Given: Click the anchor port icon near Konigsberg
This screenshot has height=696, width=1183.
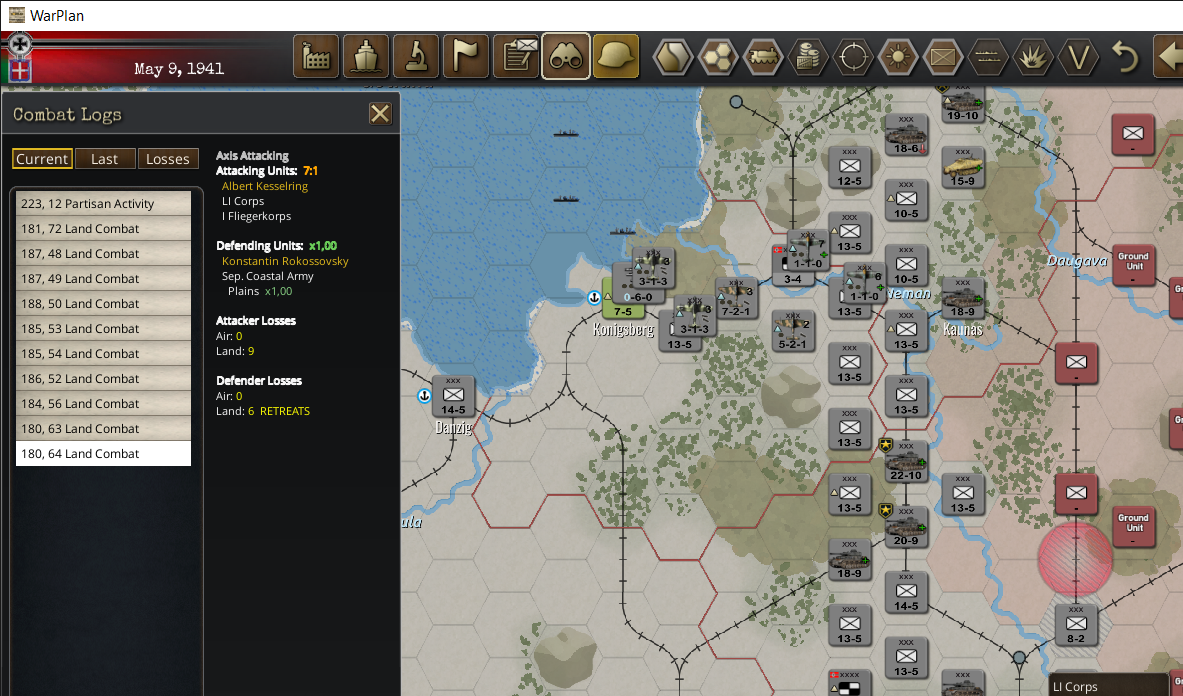Looking at the screenshot, I should tap(594, 297).
